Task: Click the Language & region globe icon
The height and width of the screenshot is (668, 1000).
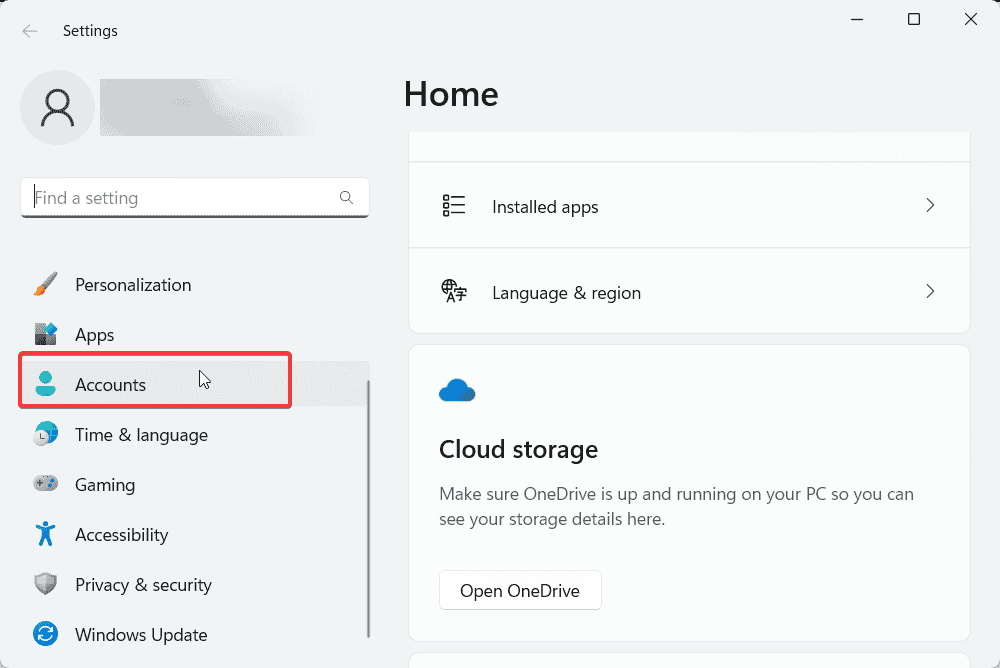Action: 453,291
